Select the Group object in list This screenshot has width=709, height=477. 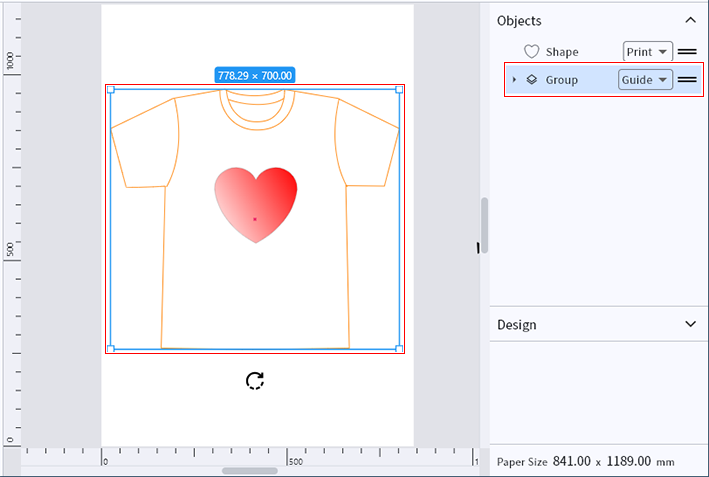[x=561, y=80]
